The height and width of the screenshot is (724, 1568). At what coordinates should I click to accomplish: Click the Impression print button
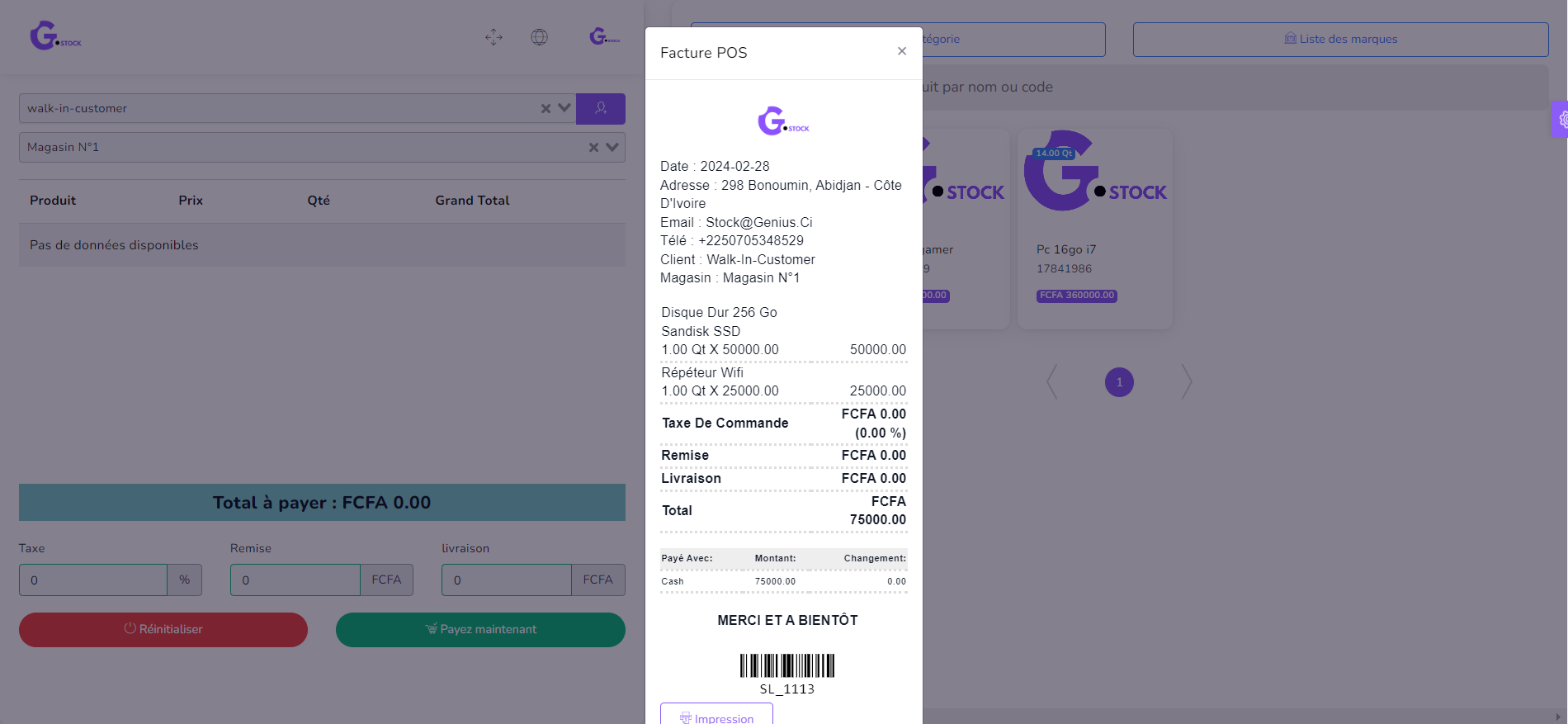tap(716, 717)
